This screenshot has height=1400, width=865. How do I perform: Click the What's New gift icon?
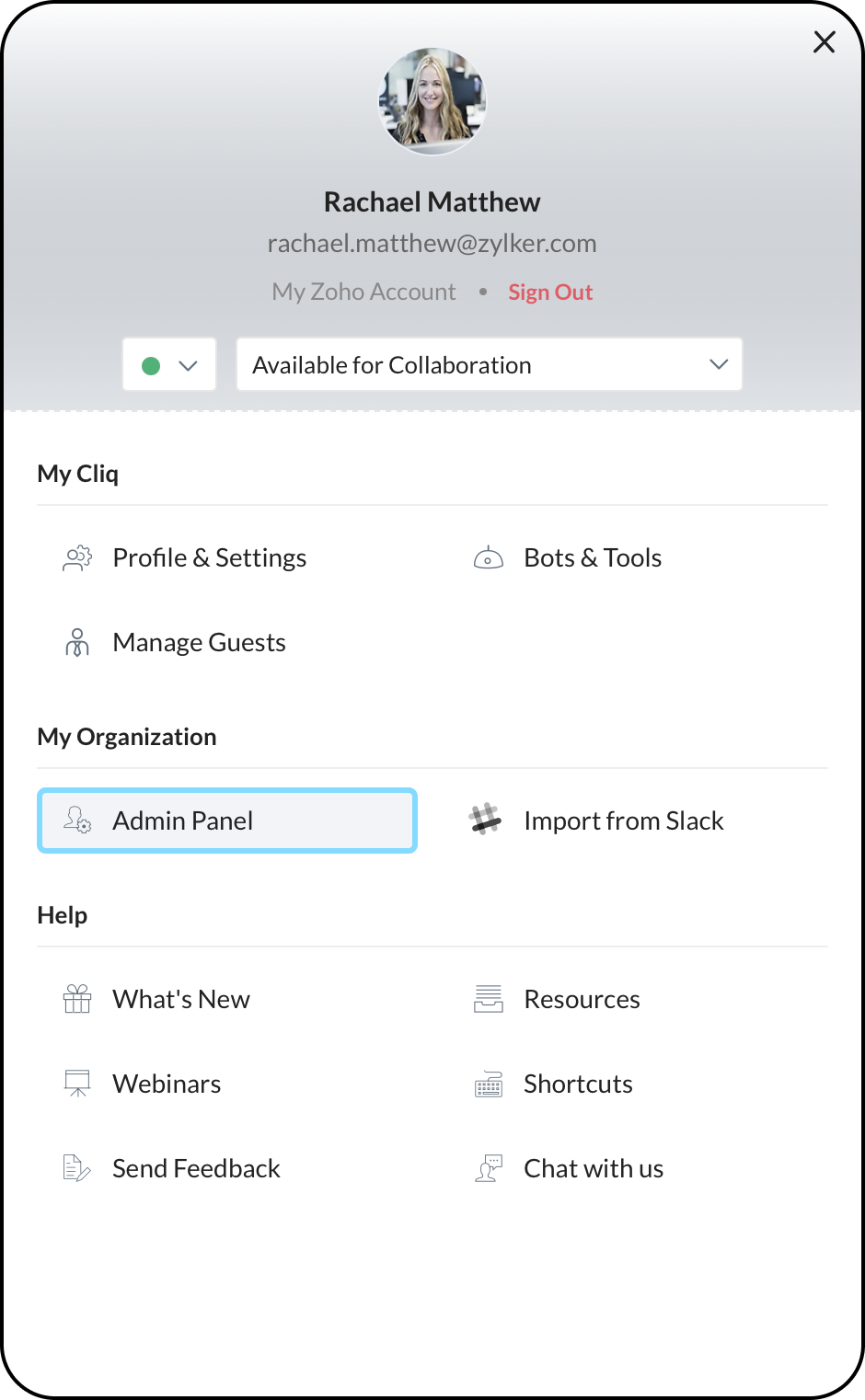point(77,999)
